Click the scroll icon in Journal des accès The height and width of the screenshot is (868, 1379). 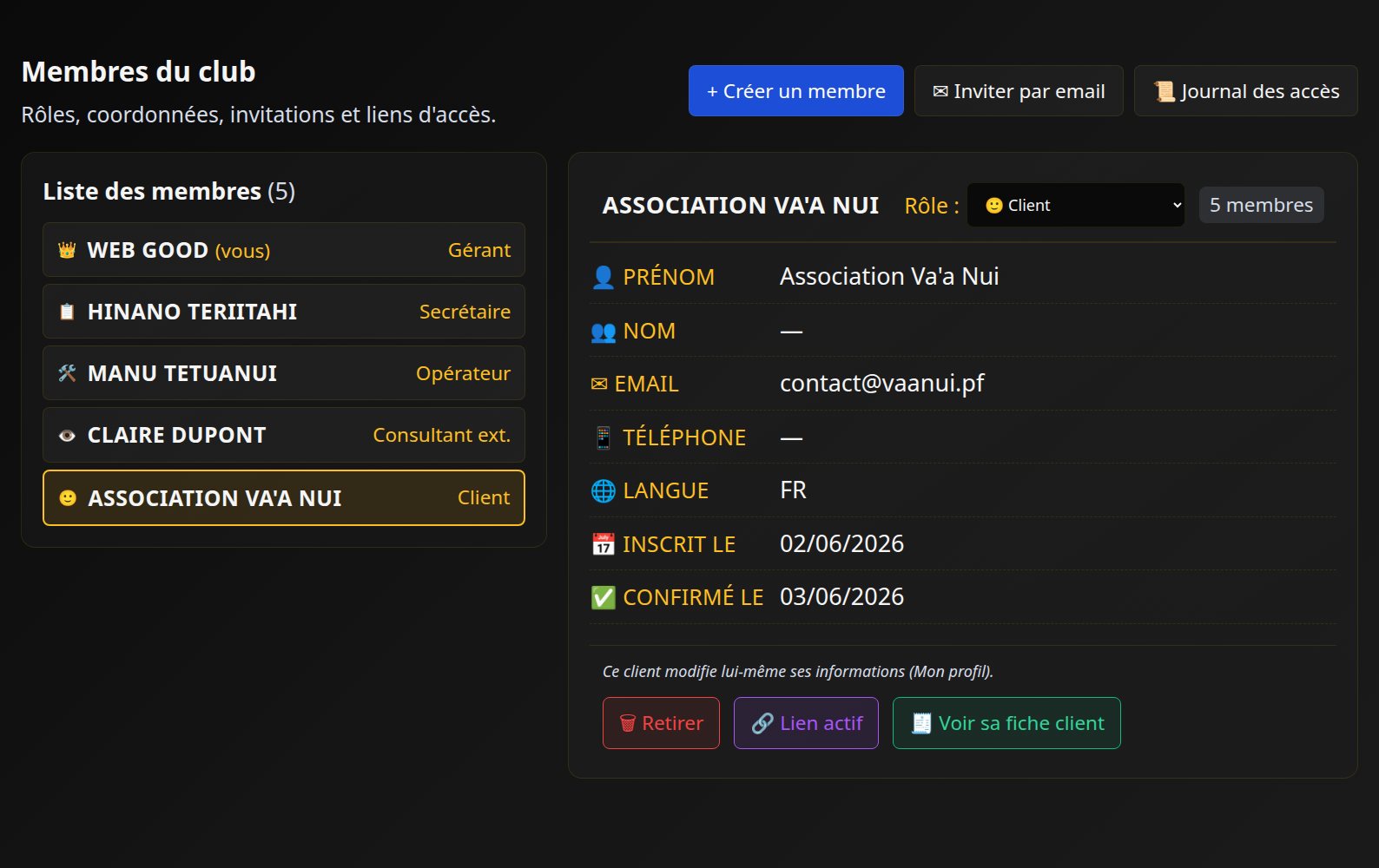click(1164, 92)
